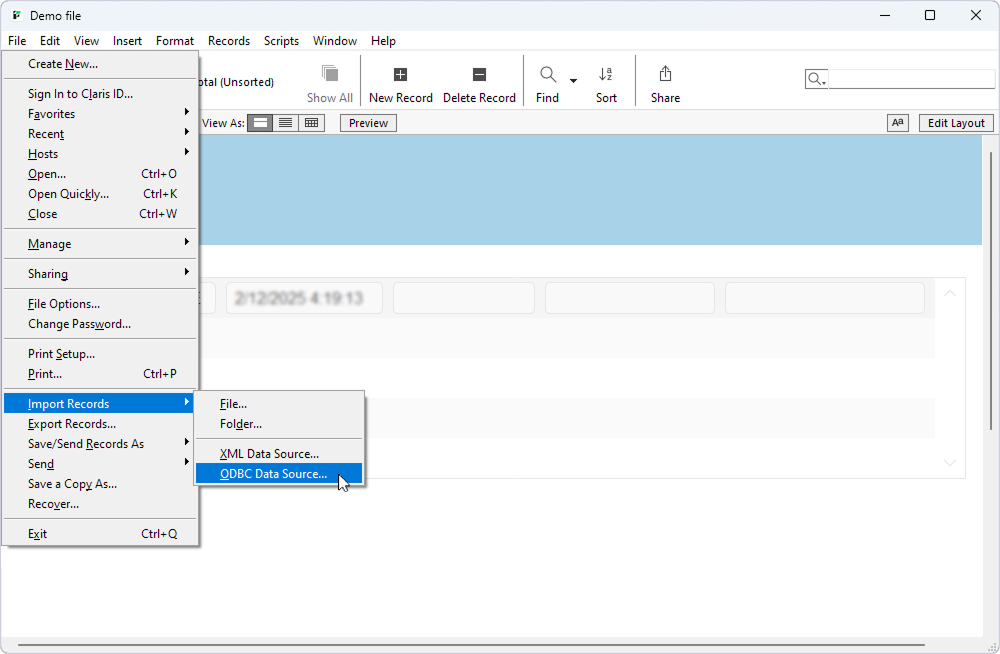Choose Close from the File menu
Viewport: 1000px width, 654px height.
[x=99, y=214]
